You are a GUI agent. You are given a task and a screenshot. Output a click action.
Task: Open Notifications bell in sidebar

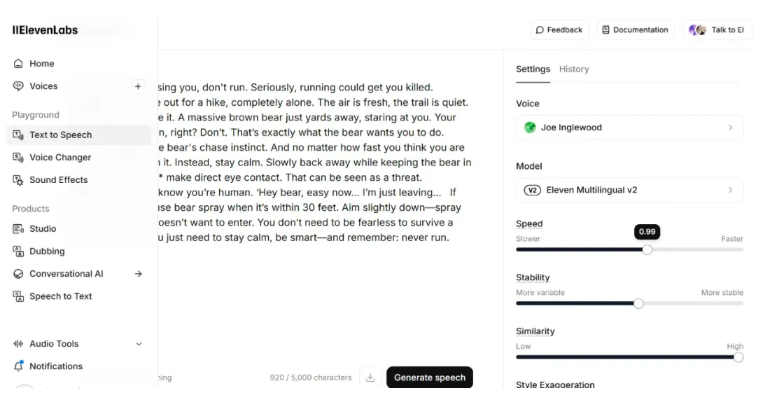(18, 366)
